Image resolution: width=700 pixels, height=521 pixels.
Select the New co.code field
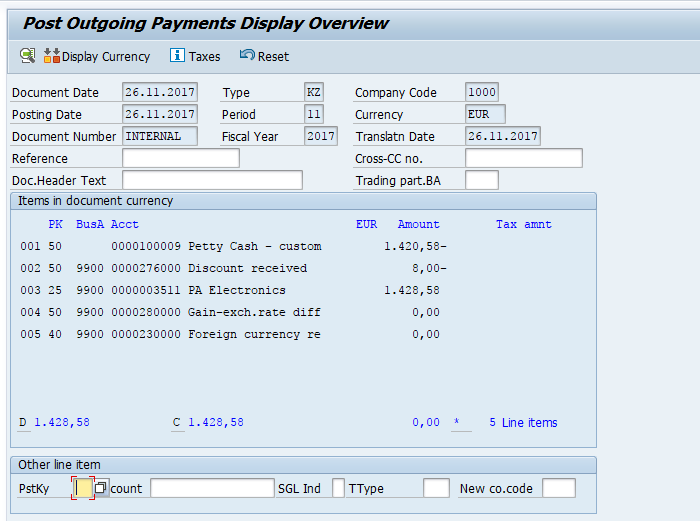click(559, 488)
